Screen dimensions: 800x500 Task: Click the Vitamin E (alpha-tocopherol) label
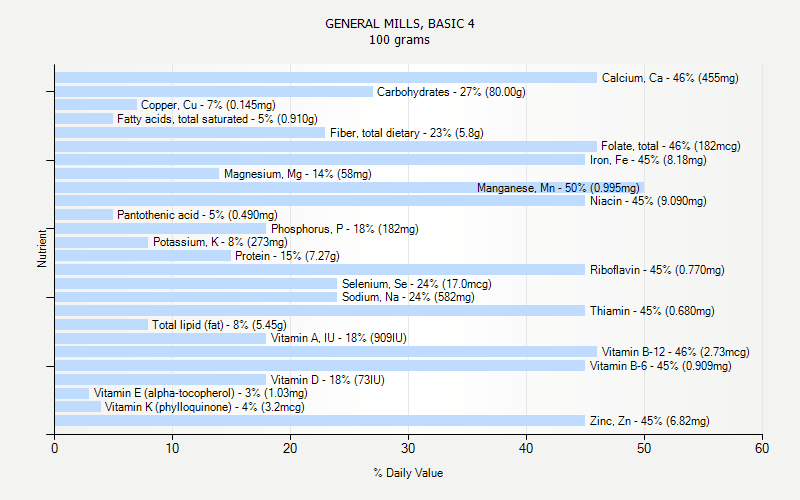201,393
